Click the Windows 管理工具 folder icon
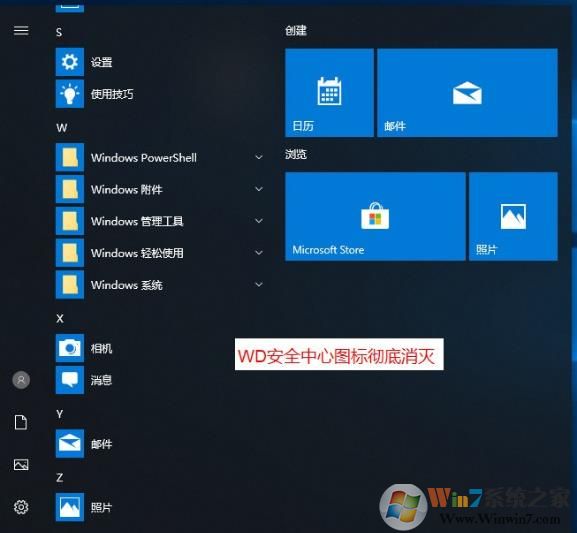The image size is (577, 533). tap(70, 221)
